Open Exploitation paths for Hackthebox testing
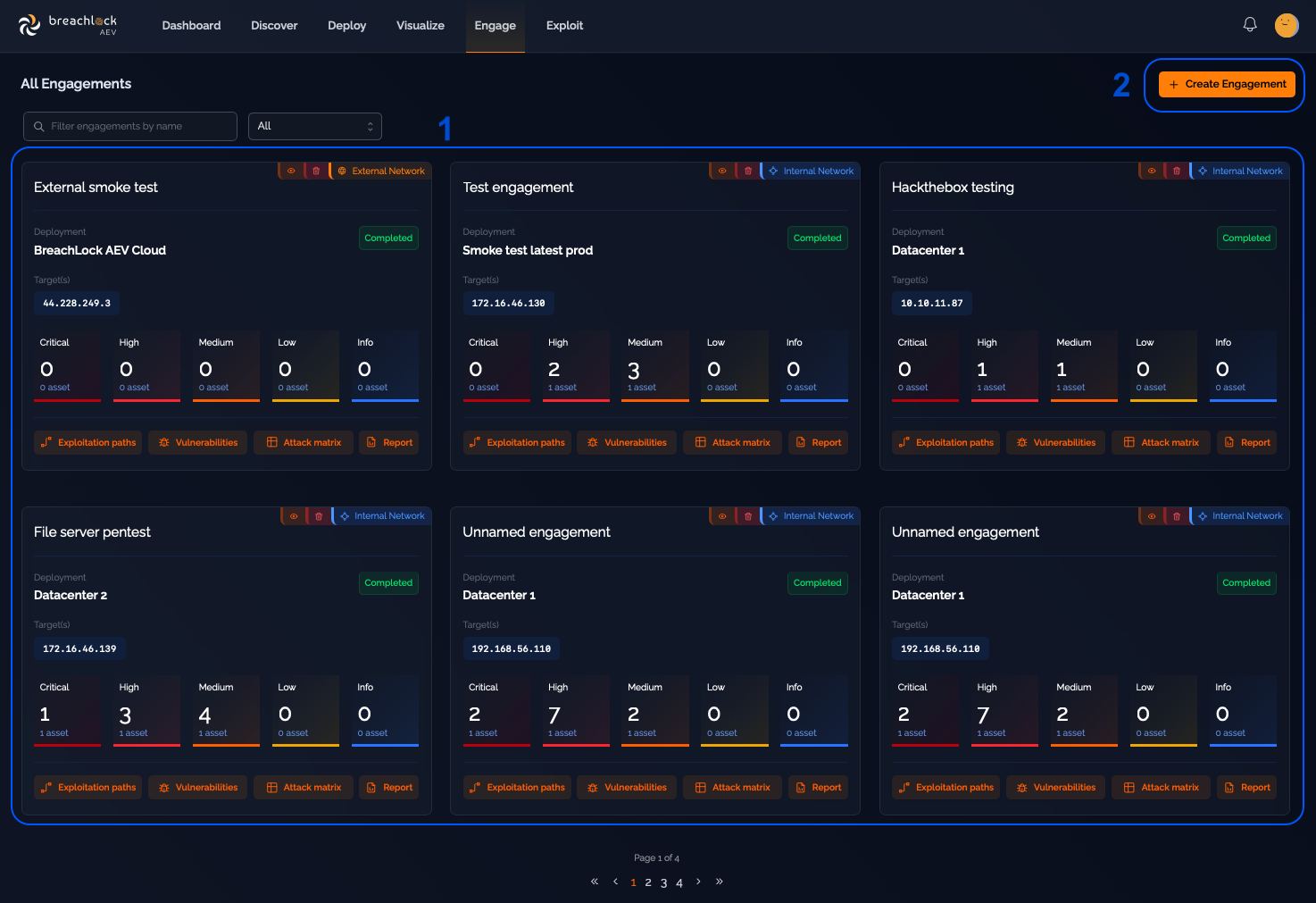 coord(945,442)
